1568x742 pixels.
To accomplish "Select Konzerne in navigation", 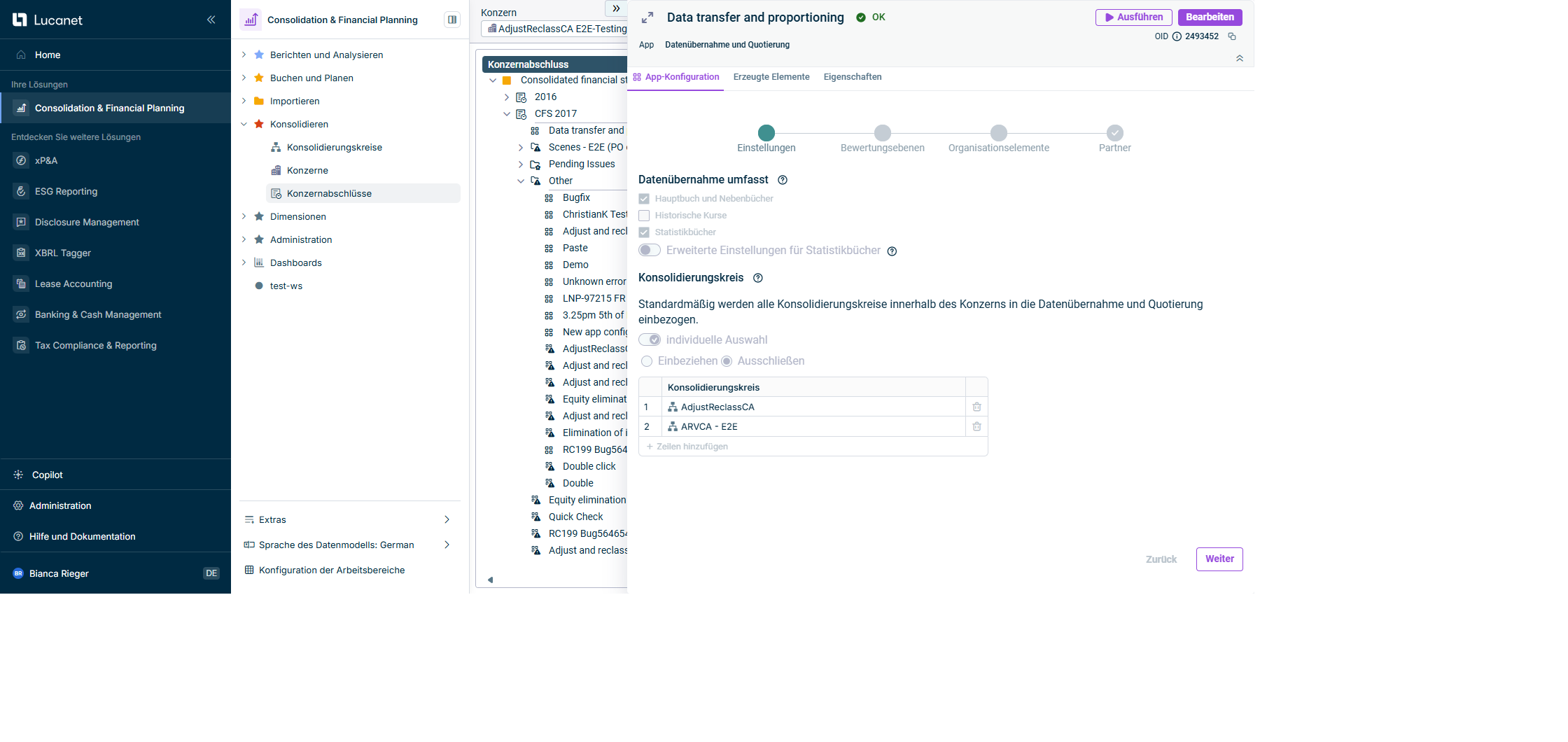I will coord(307,170).
